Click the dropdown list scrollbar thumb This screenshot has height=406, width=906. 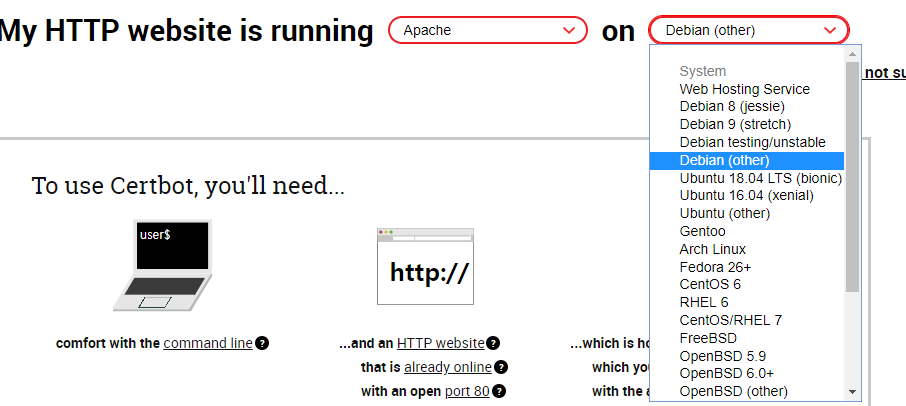coord(852,176)
